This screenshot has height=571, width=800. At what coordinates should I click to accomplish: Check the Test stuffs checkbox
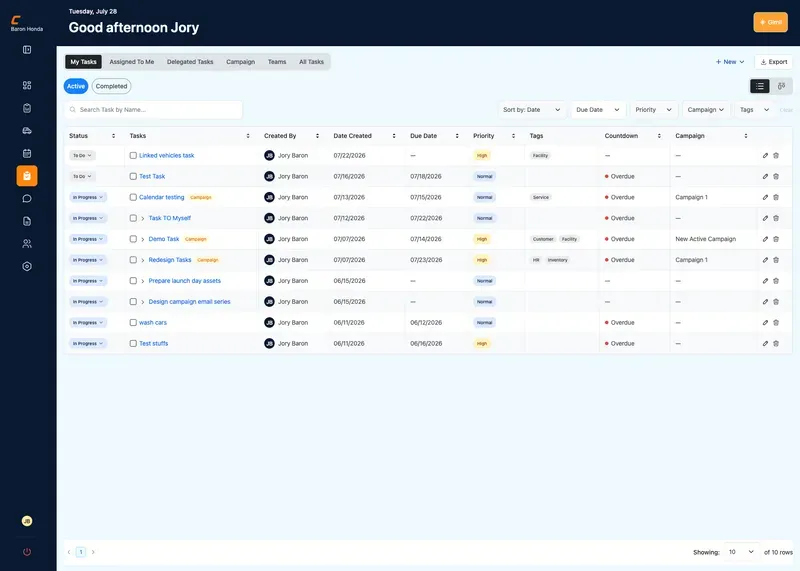point(133,344)
